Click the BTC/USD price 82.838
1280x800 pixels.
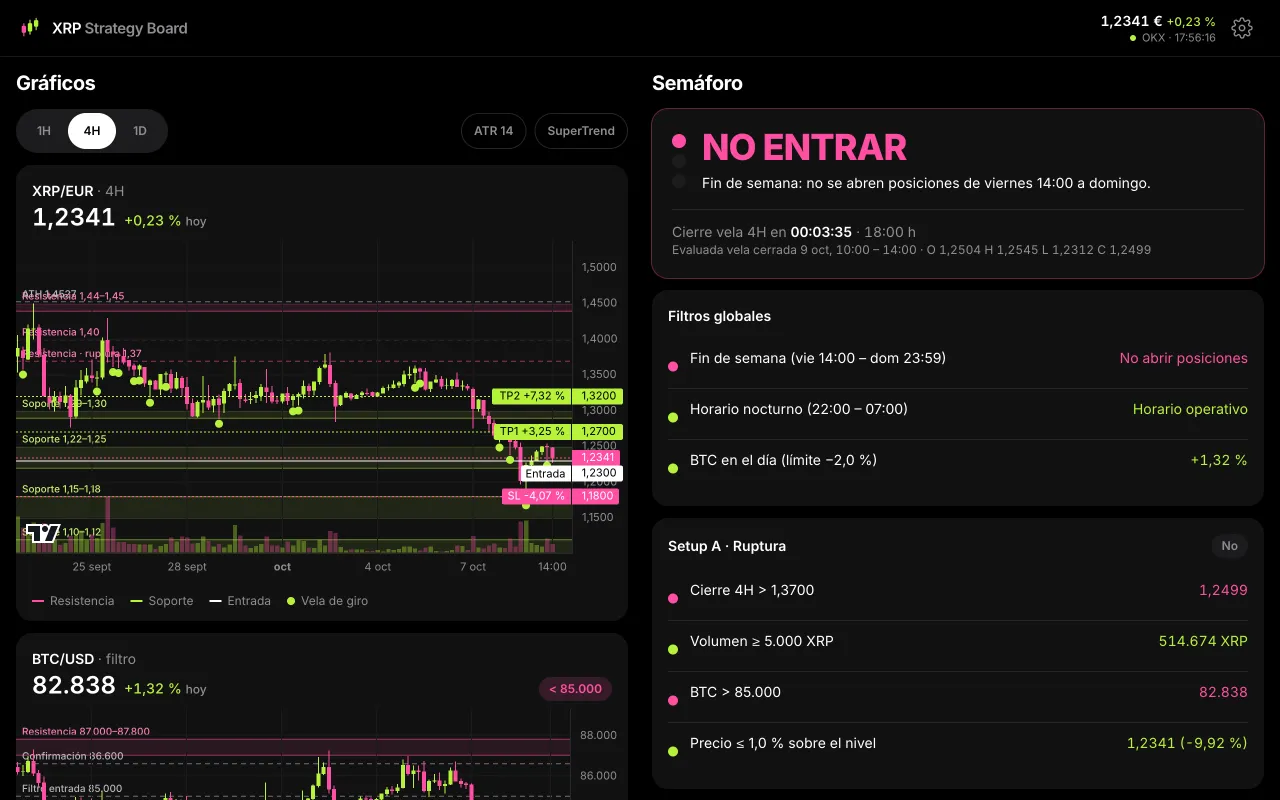point(74,685)
